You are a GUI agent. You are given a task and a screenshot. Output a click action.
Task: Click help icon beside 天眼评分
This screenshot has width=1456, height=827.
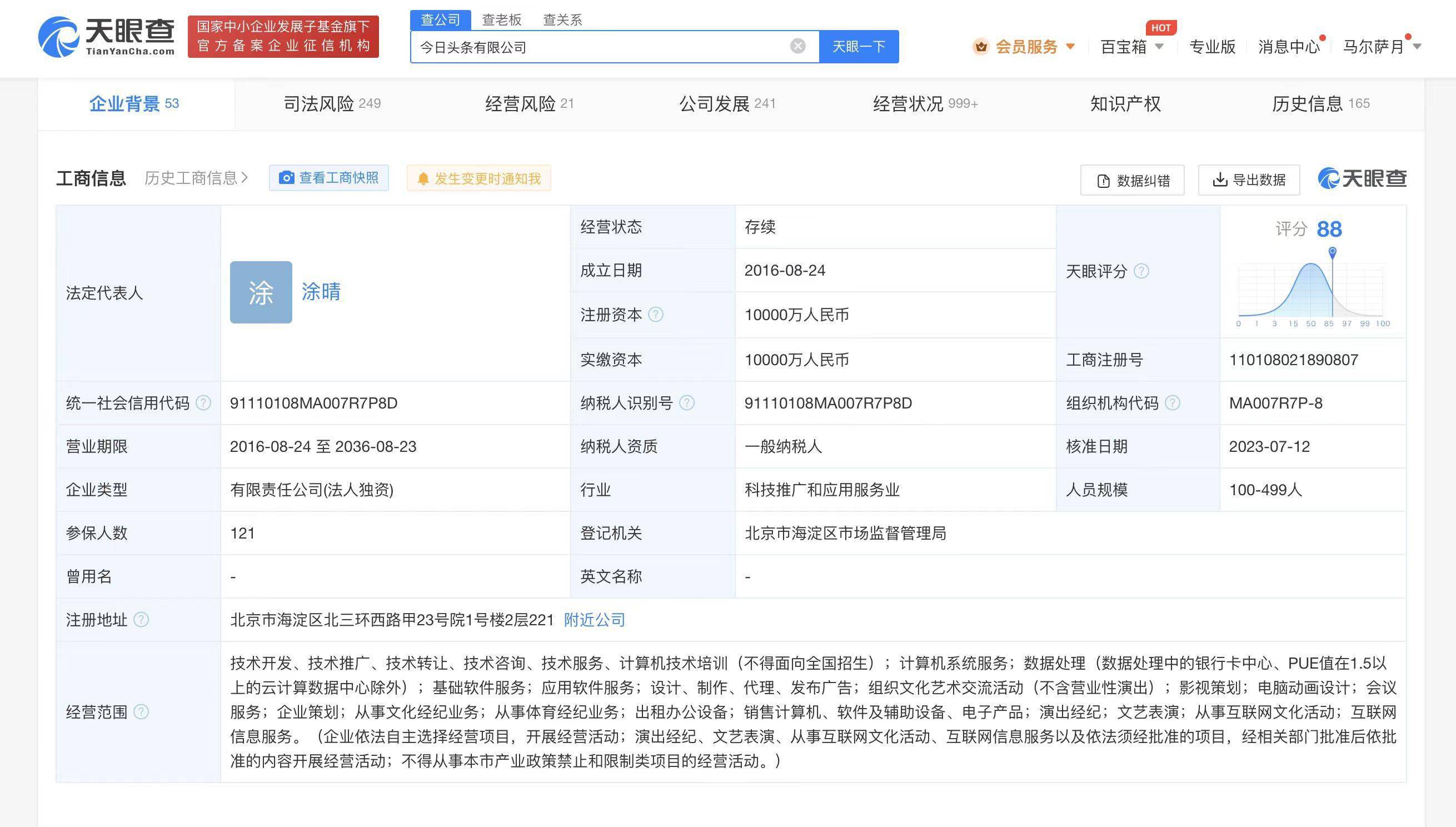point(1141,271)
